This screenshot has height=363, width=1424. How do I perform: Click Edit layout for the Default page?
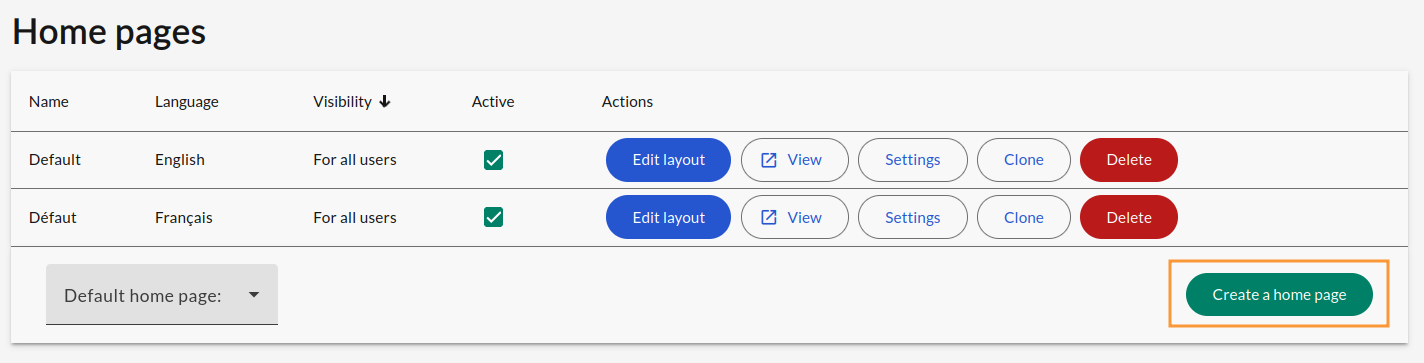click(x=669, y=160)
